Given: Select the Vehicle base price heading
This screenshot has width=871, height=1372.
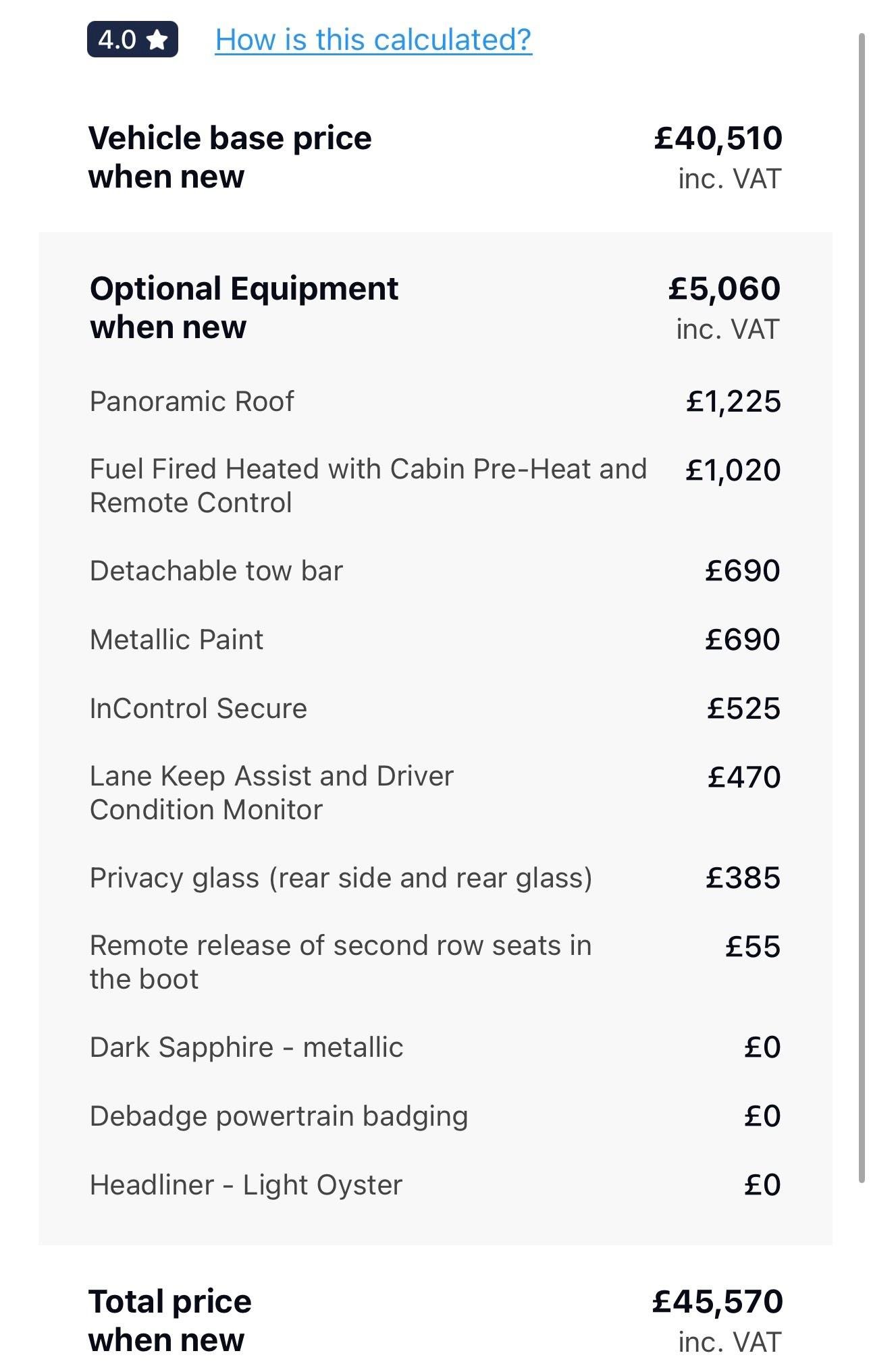Looking at the screenshot, I should (x=230, y=157).
